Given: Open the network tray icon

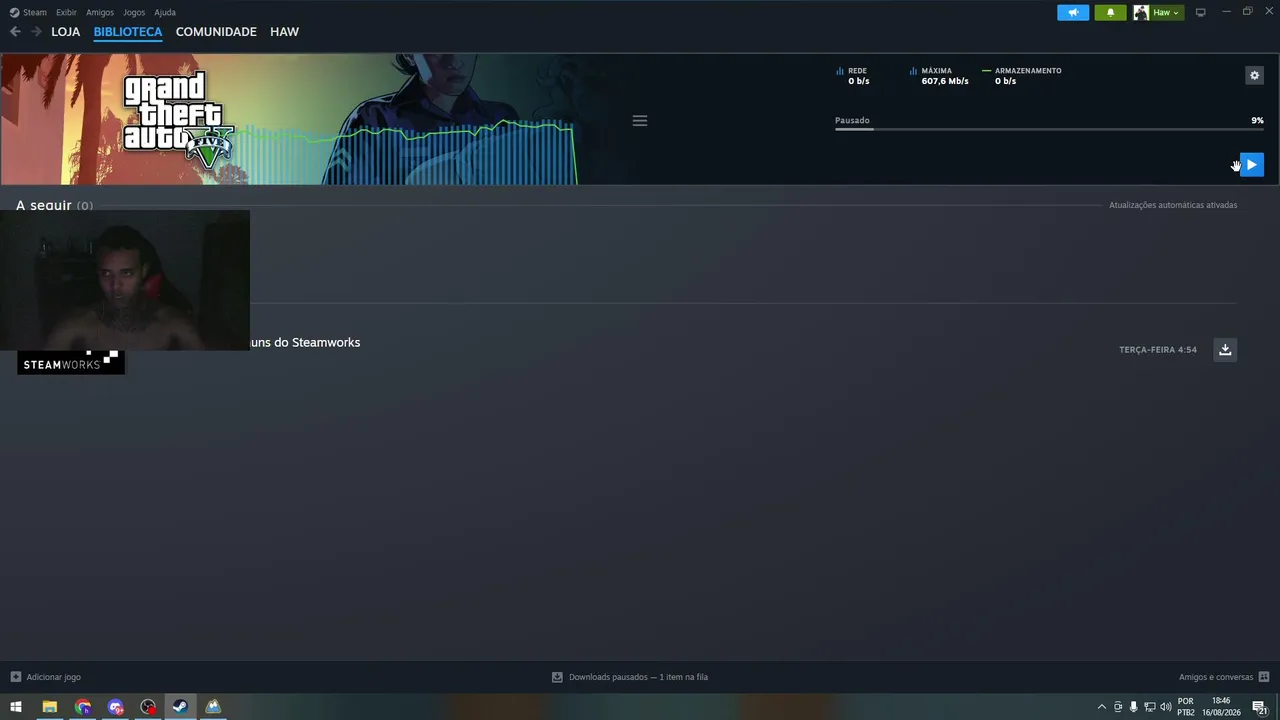Looking at the screenshot, I should [x=1150, y=707].
